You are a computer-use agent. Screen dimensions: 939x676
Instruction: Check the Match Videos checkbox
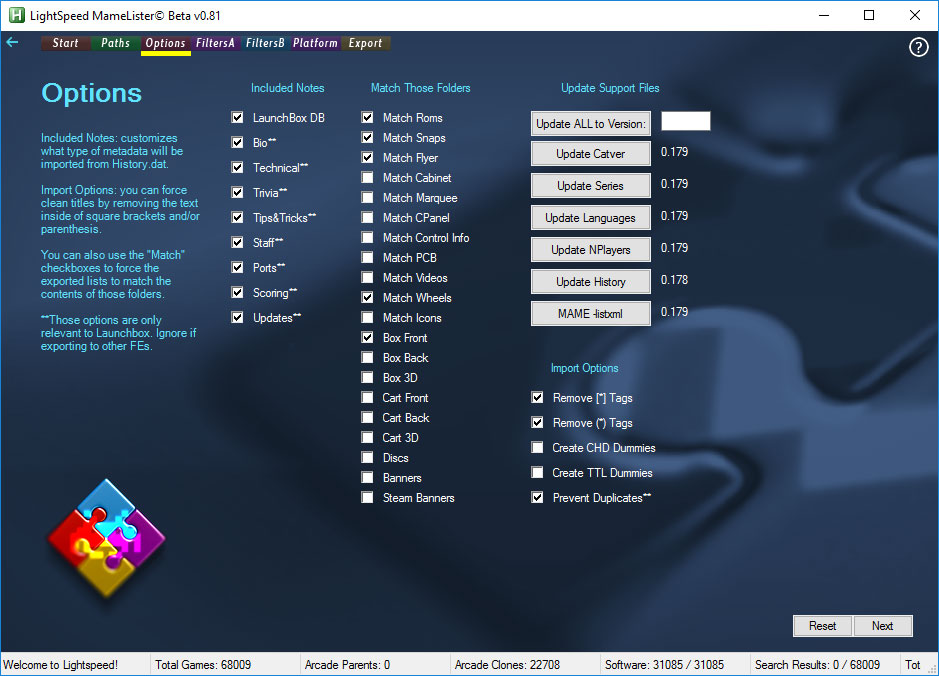(368, 277)
